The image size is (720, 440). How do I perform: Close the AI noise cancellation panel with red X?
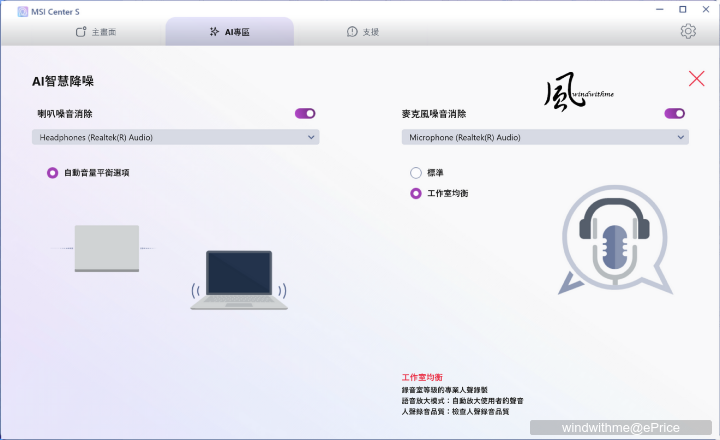(x=697, y=79)
